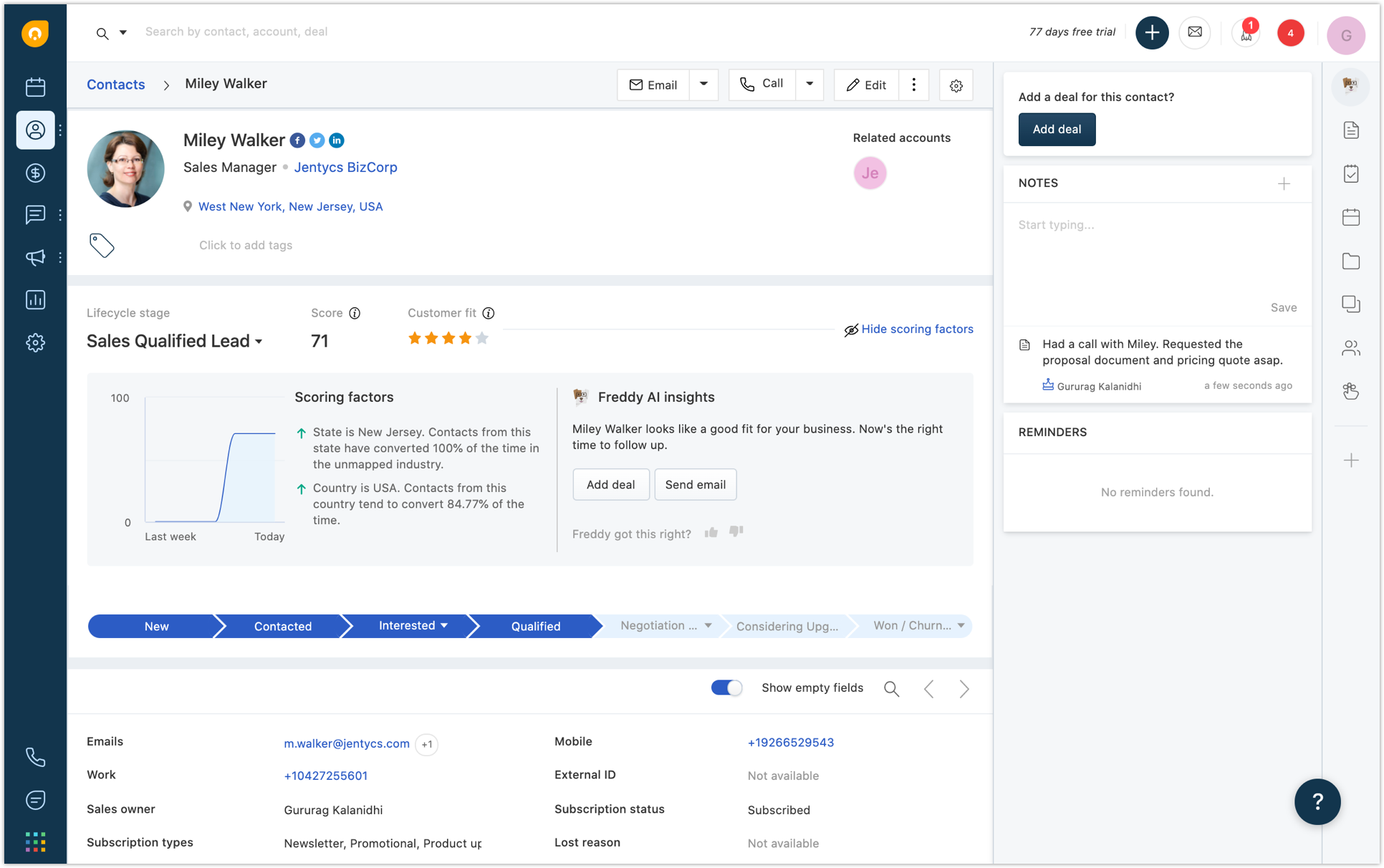Toggle Show empty fields switch
The image size is (1384, 868).
coord(726,688)
